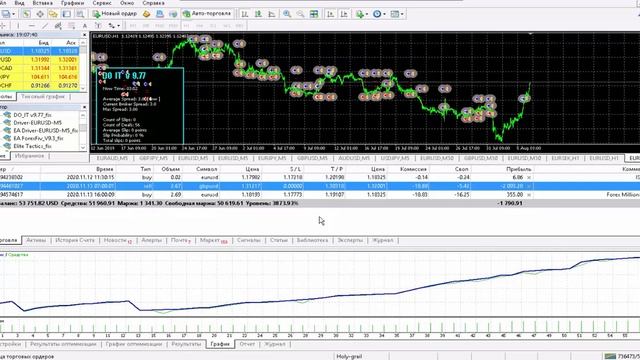Select the EA Driver-EURUSD-M5_fix expert
Image resolution: width=640 pixels, height=360 pixels.
tap(45, 131)
